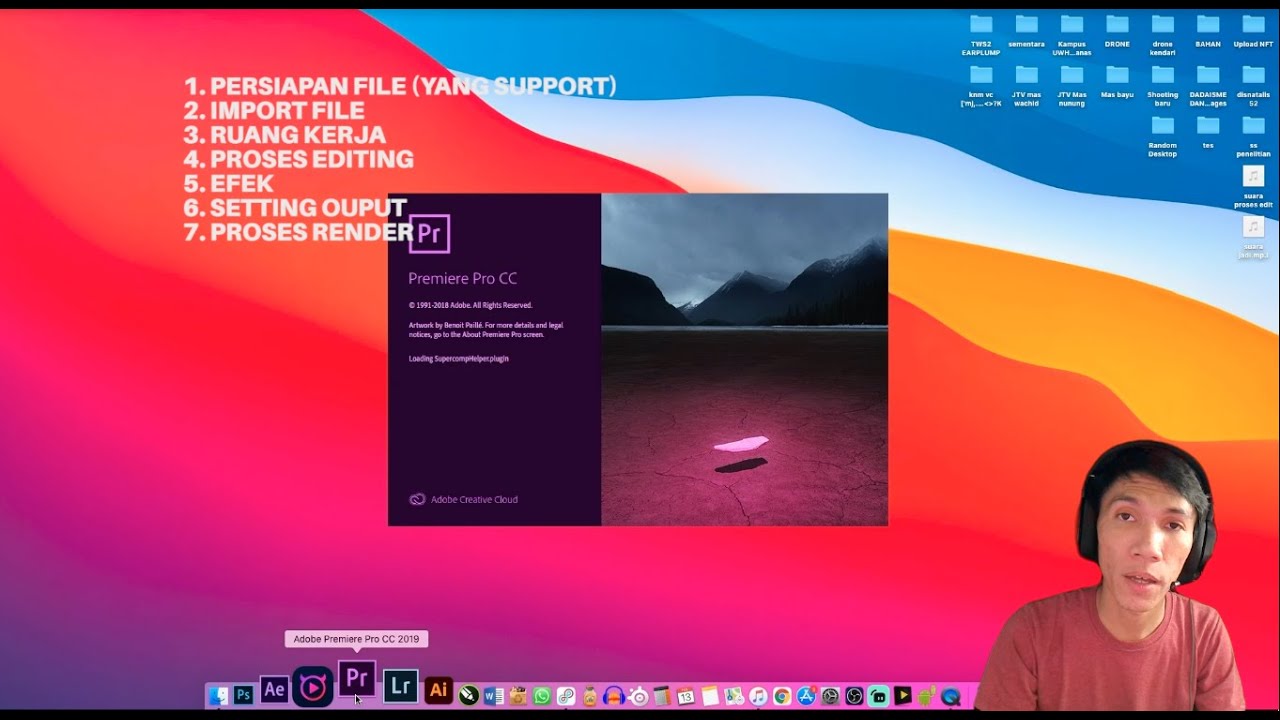Select the disnatalis 52 folder

tap(1253, 85)
